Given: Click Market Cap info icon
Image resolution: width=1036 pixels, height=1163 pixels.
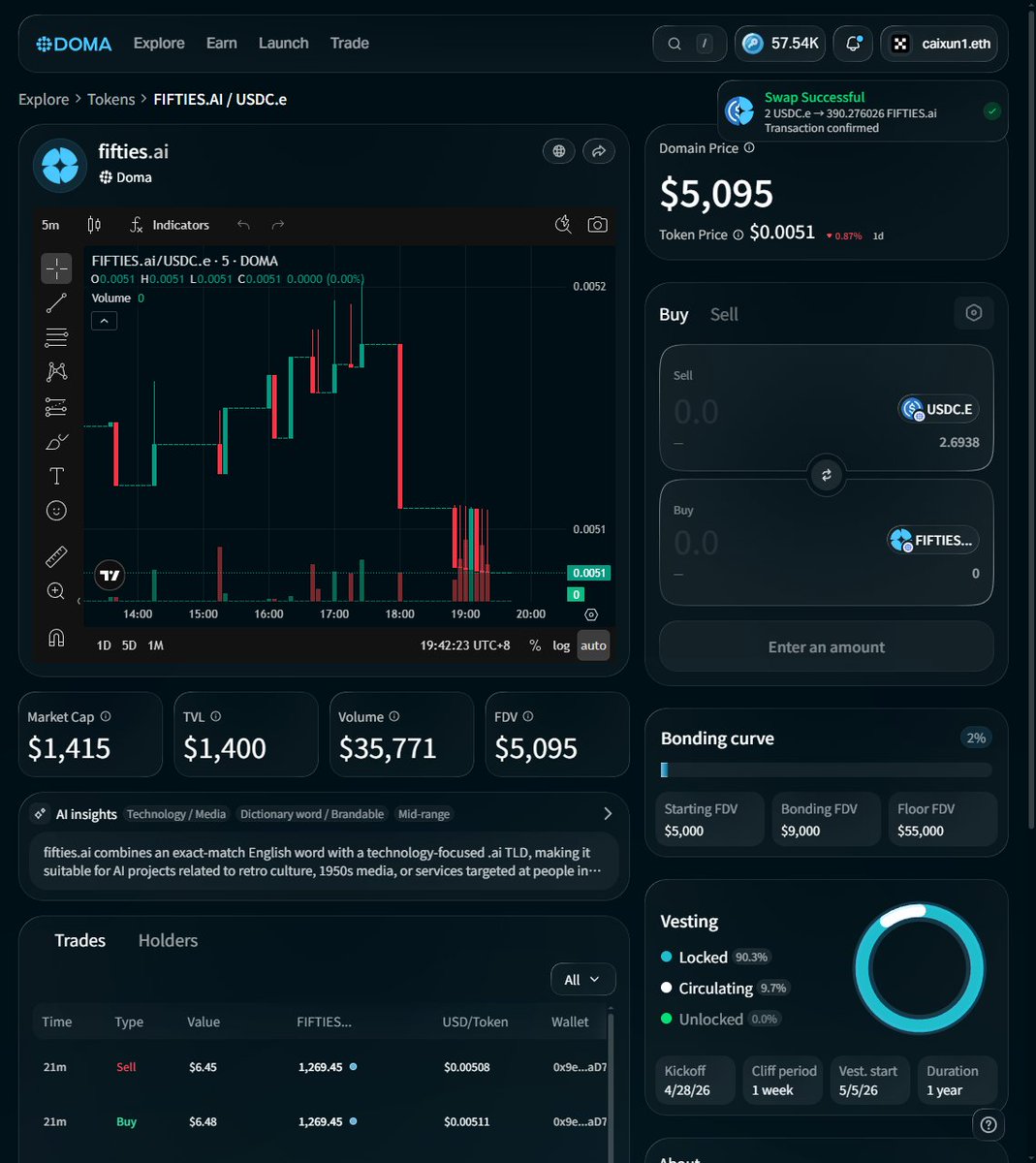Looking at the screenshot, I should pos(106,716).
